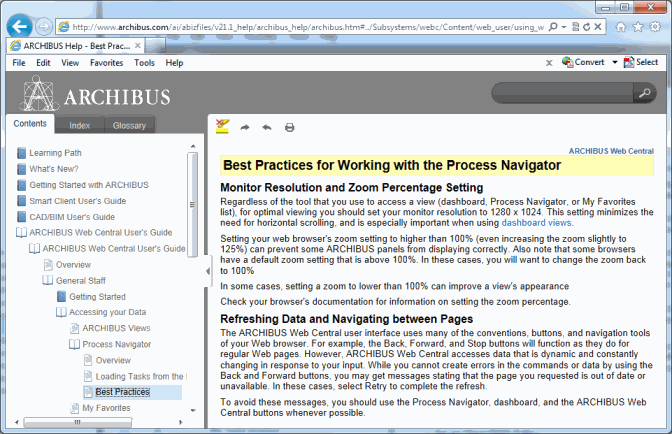The height and width of the screenshot is (434, 672).
Task: Click the contents pane scroll left arrow
Action: coord(17,422)
